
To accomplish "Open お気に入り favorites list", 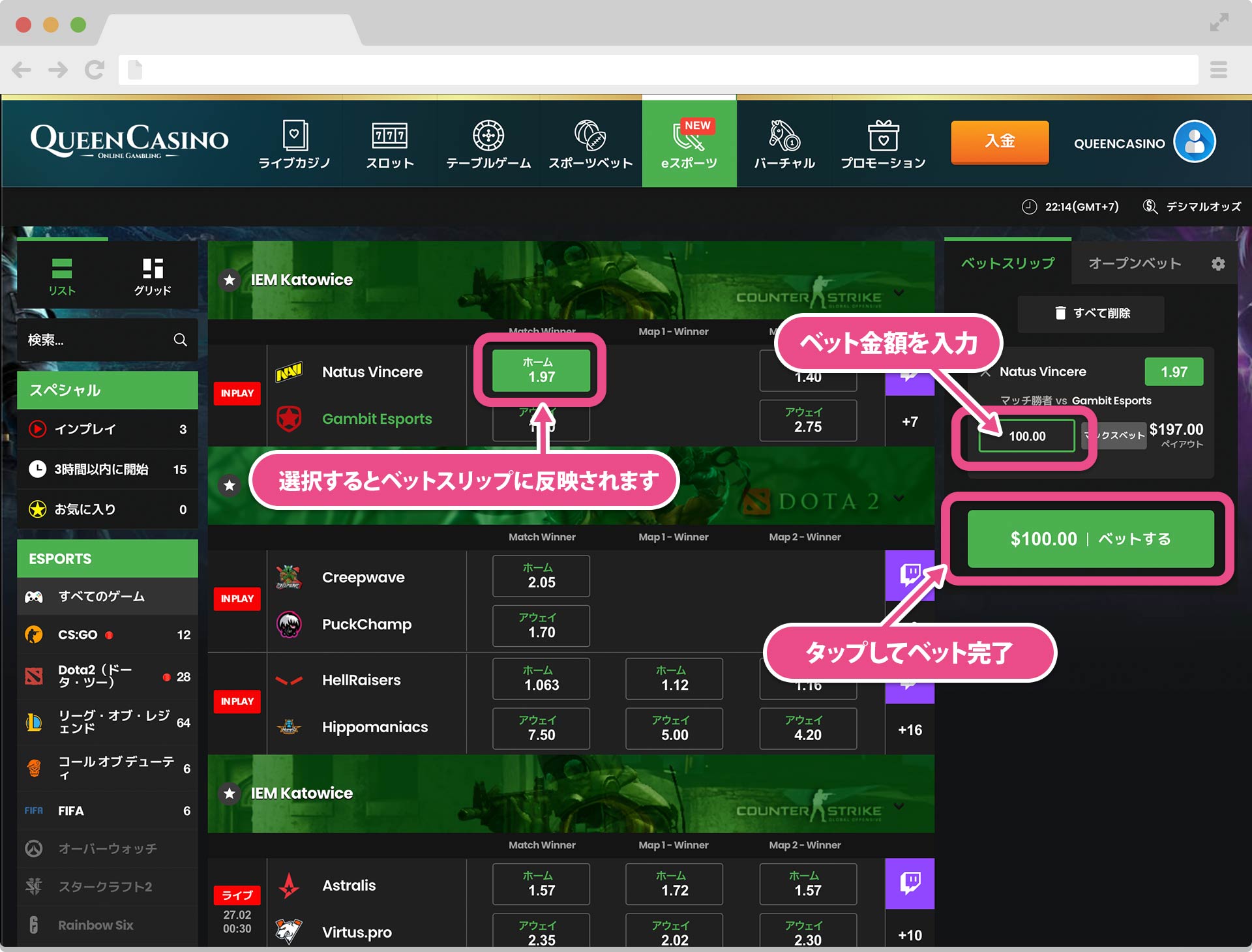I will pyautogui.click(x=108, y=509).
